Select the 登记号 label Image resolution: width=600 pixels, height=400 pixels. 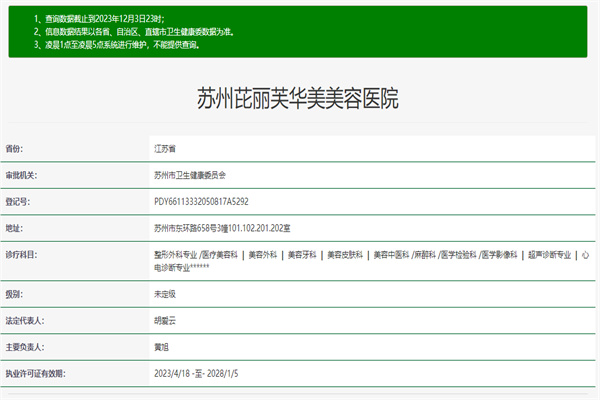point(18,202)
